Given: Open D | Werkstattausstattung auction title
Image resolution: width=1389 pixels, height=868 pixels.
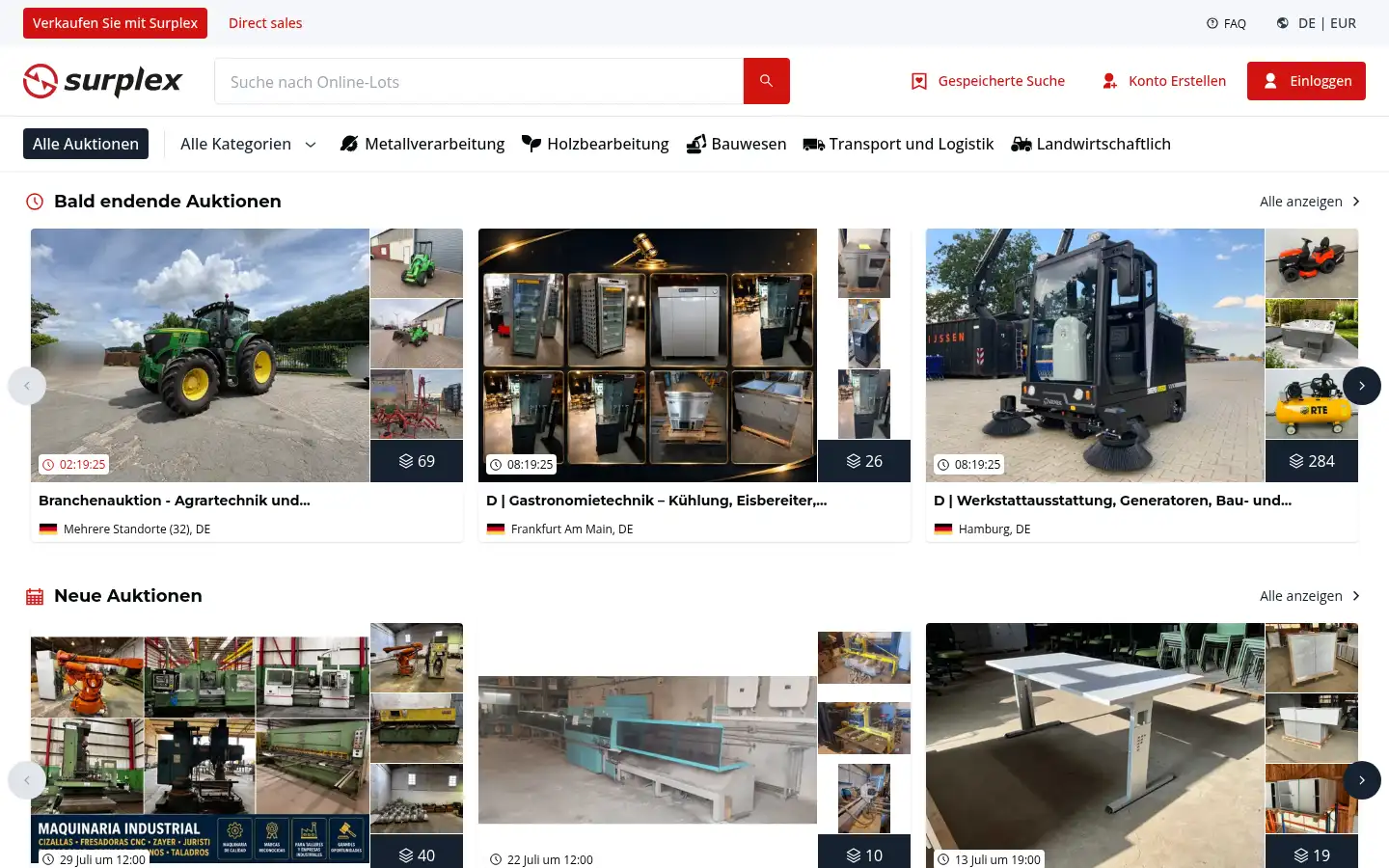Looking at the screenshot, I should 1112,501.
